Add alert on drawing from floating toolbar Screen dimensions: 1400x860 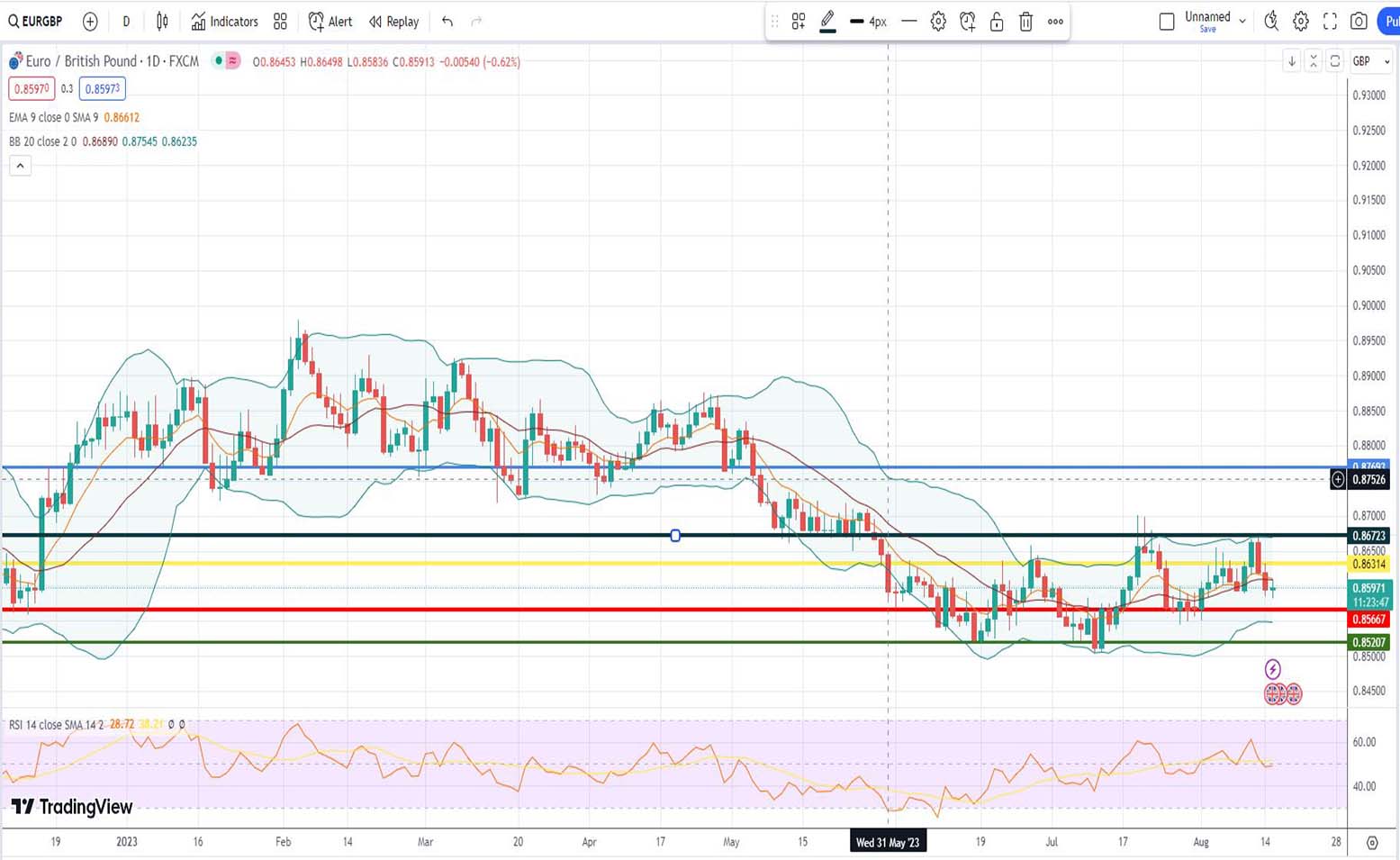[x=968, y=22]
